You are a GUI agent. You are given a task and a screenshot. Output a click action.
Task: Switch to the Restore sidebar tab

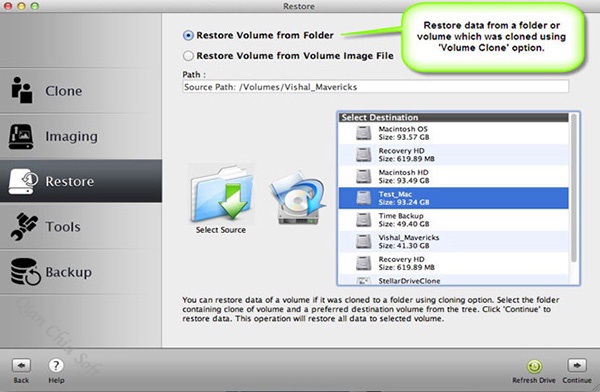(x=81, y=181)
